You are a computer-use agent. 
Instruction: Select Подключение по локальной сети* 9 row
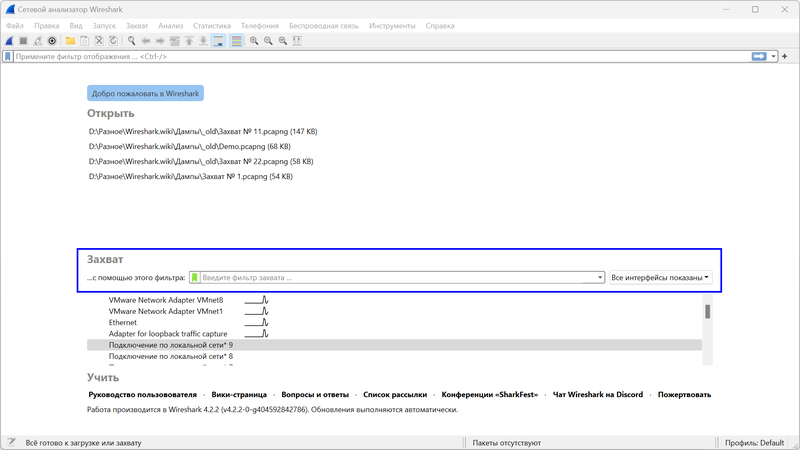pos(394,345)
